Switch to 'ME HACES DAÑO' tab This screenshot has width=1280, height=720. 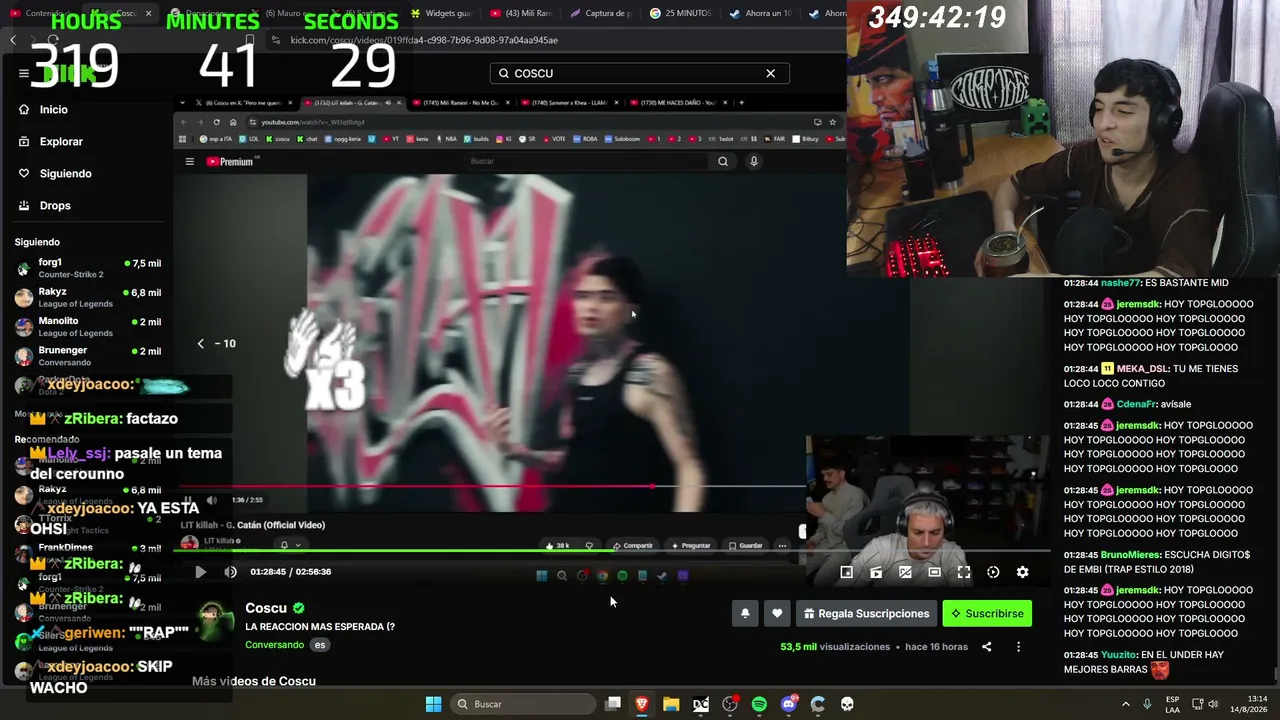click(x=680, y=103)
